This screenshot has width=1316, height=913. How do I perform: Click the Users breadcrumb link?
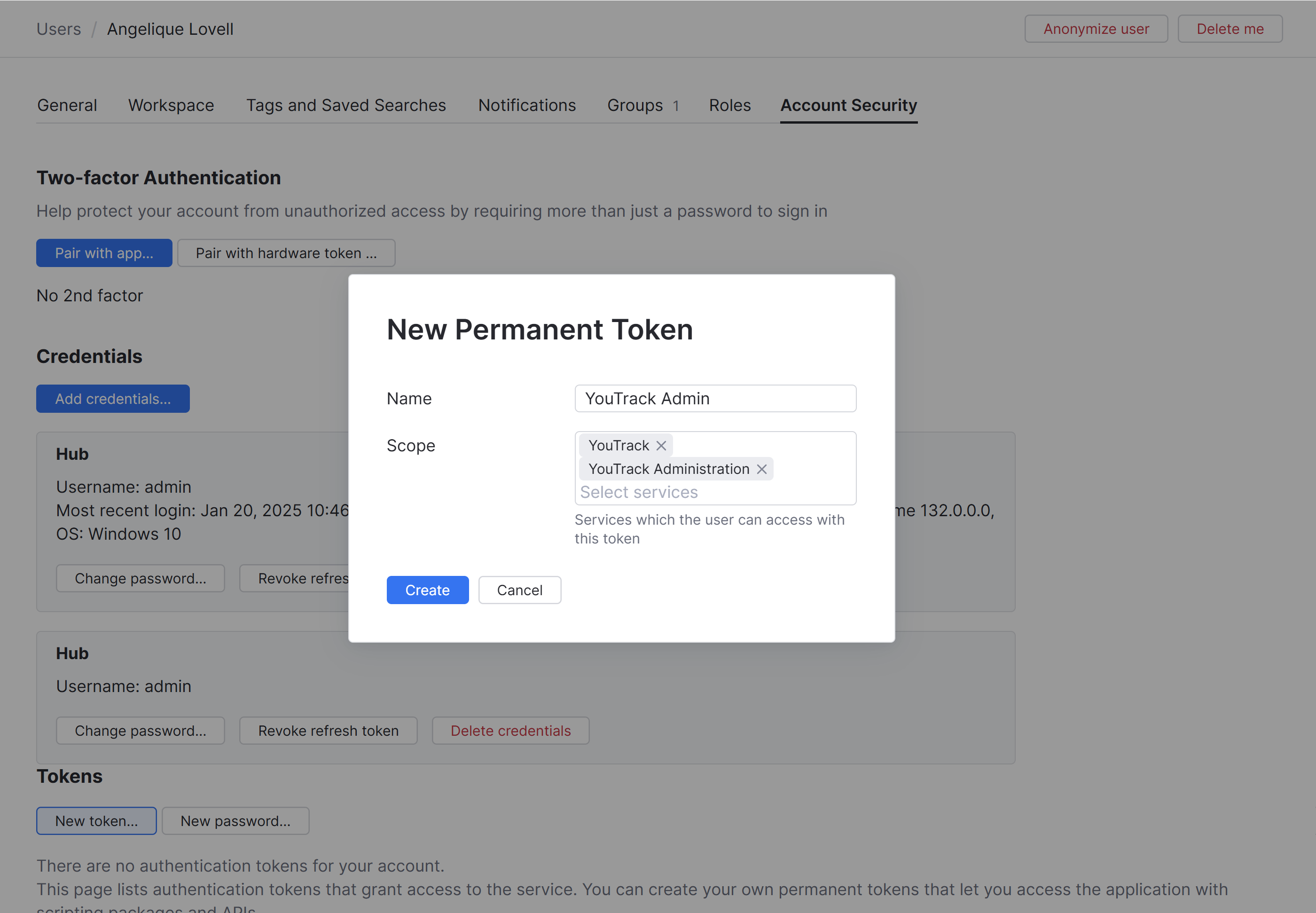point(59,29)
